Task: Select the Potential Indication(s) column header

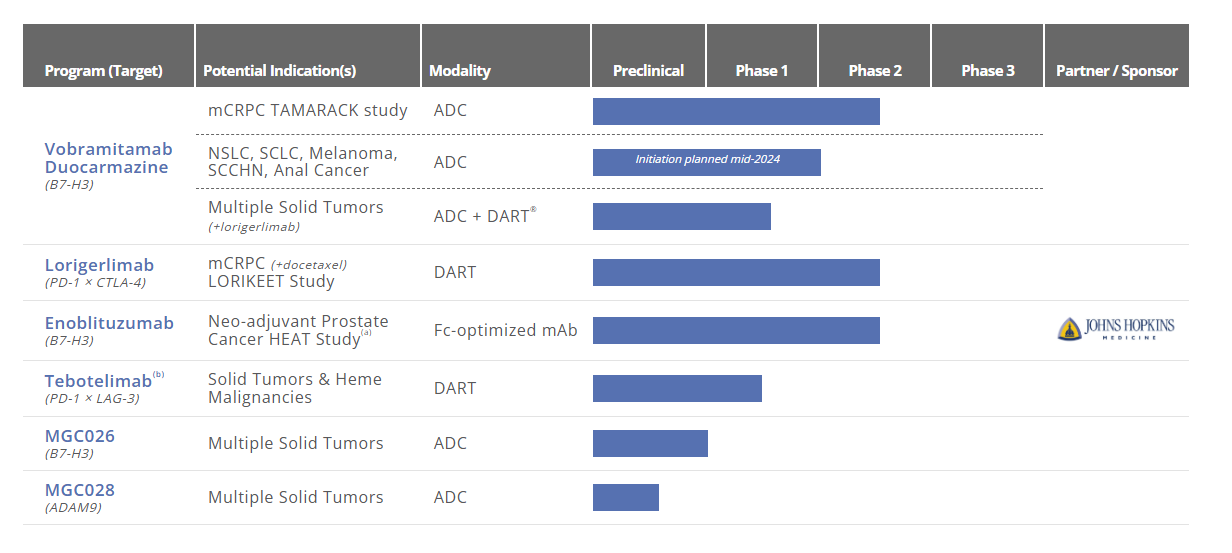Action: [x=279, y=71]
